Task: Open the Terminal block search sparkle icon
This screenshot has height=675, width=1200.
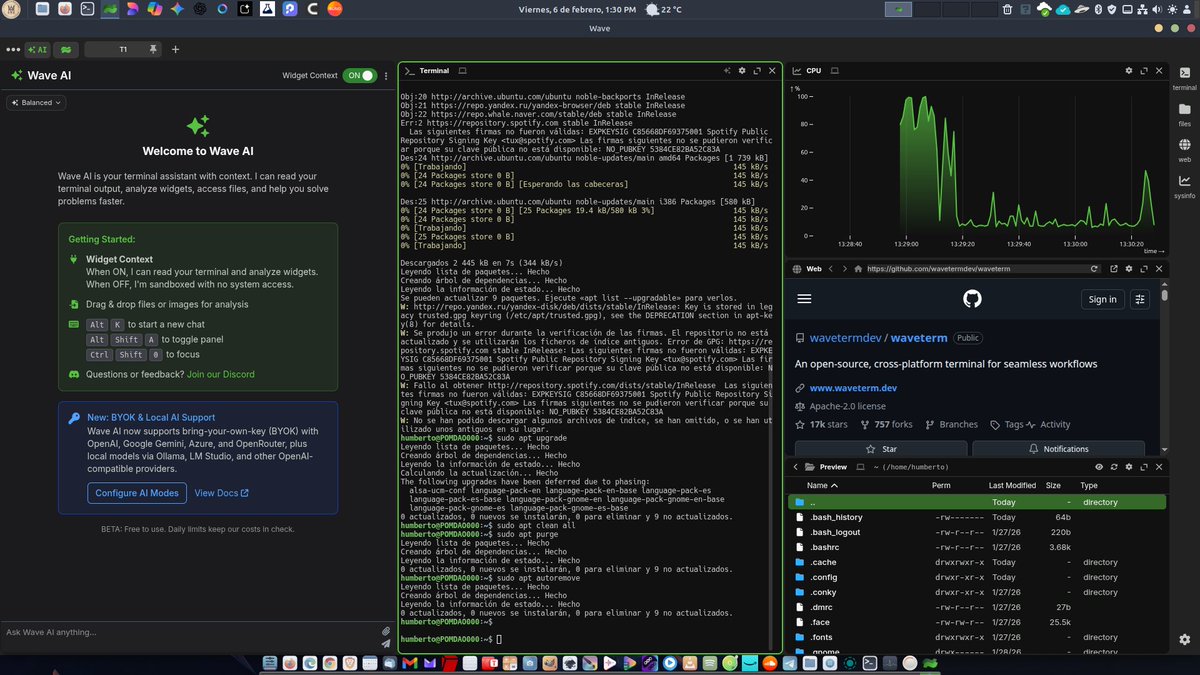Action: [x=727, y=71]
